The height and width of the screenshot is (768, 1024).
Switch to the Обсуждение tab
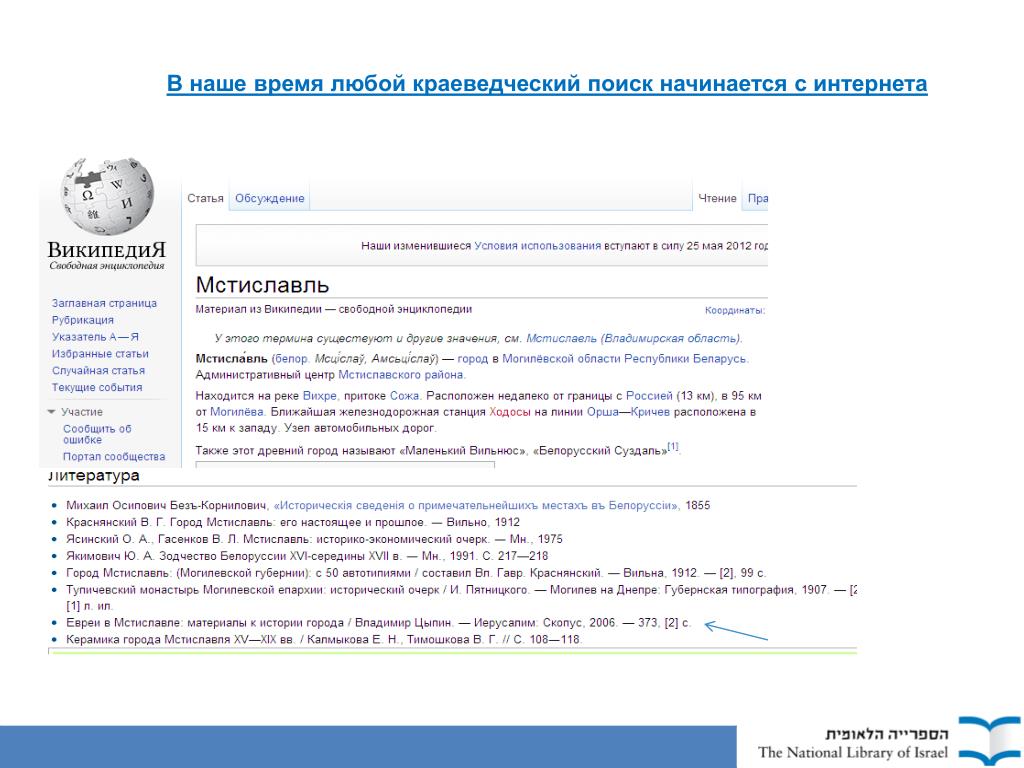[x=270, y=199]
